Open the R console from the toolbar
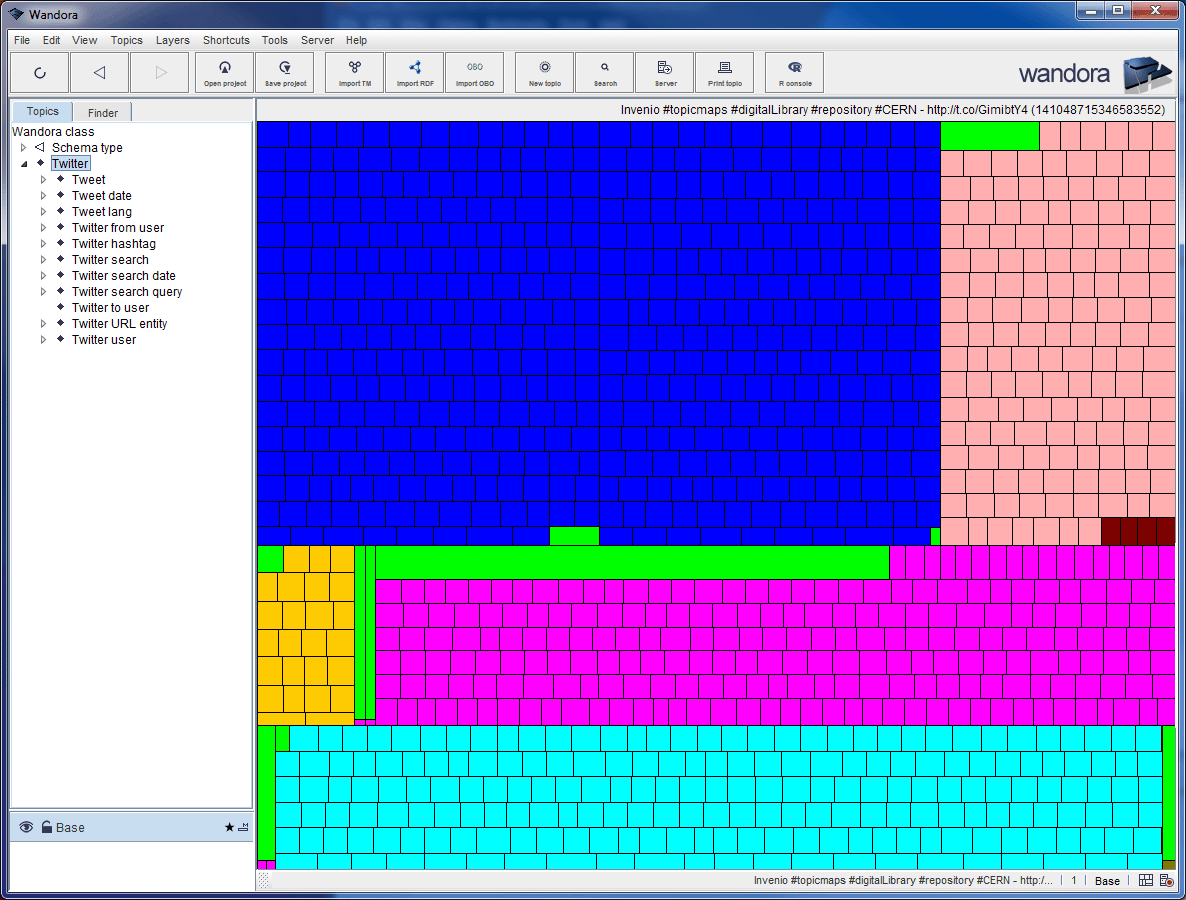 [795, 72]
